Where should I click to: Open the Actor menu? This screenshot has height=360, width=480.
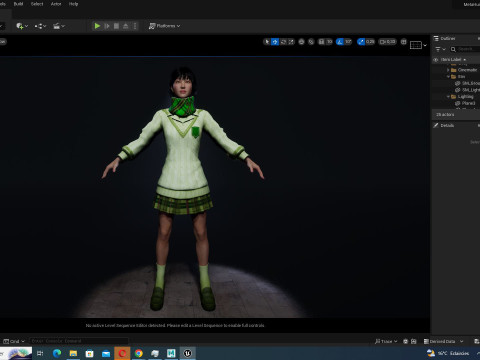coord(56,4)
